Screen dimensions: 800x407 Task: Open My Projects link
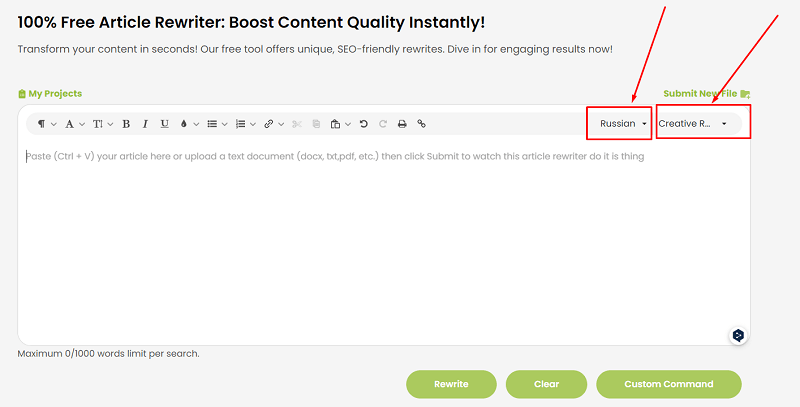click(x=55, y=94)
